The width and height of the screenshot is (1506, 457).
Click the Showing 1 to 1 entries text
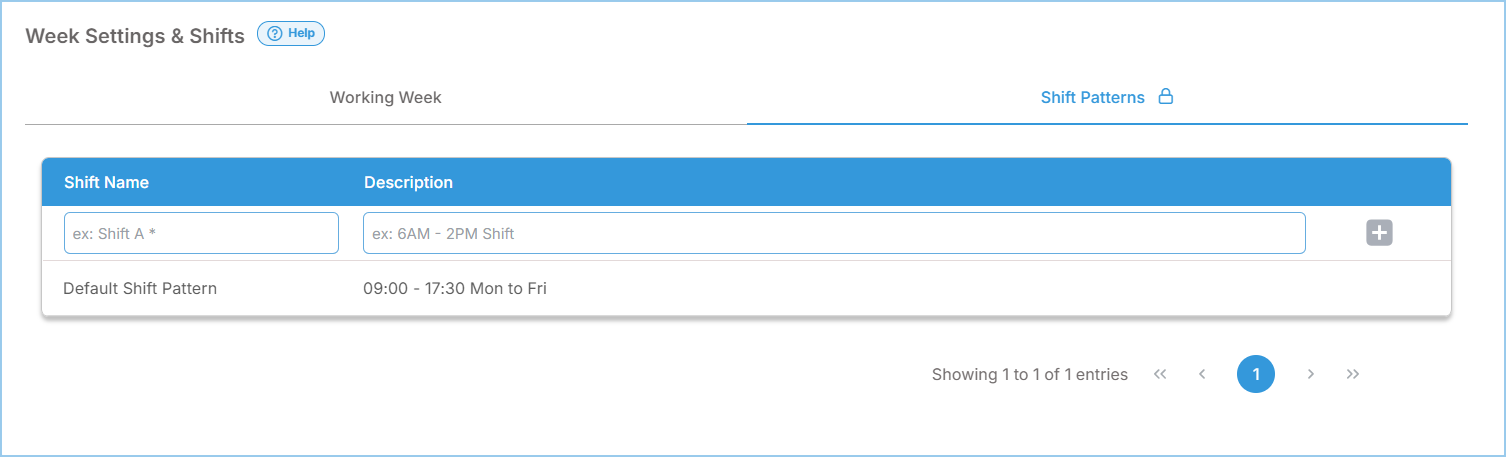(x=1030, y=375)
